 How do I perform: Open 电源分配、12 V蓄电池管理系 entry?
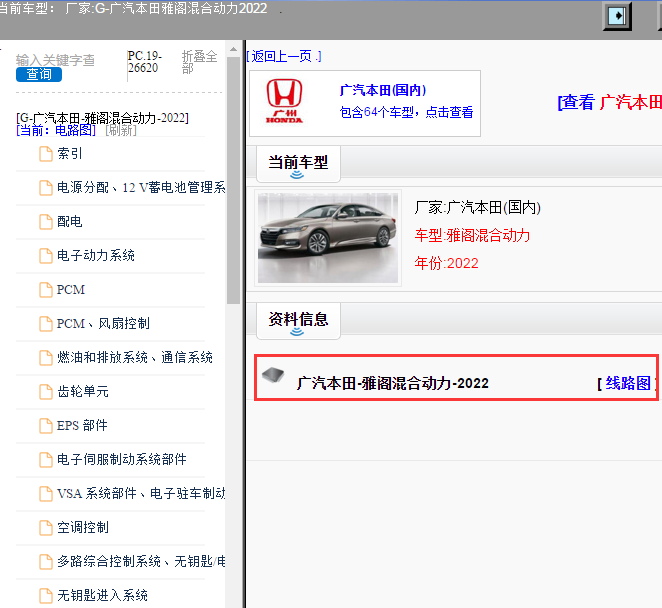pyautogui.click(x=141, y=187)
